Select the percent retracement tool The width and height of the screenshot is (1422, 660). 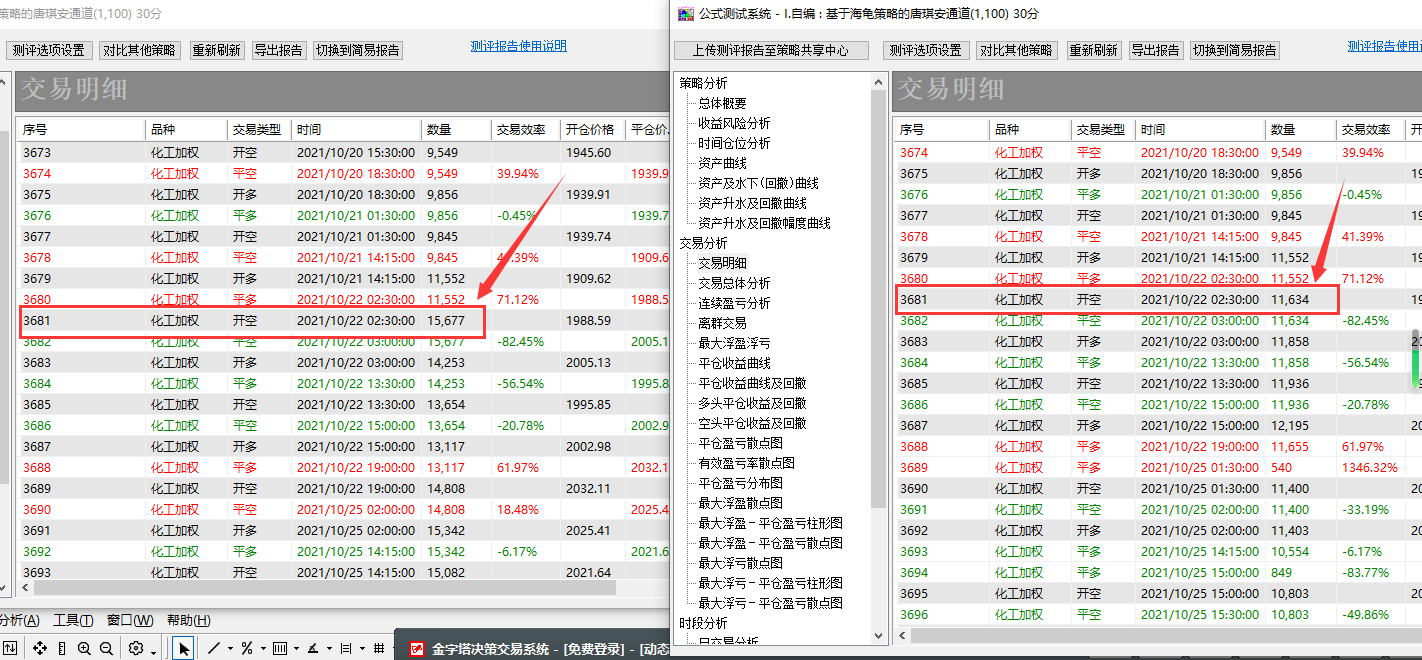[x=247, y=648]
